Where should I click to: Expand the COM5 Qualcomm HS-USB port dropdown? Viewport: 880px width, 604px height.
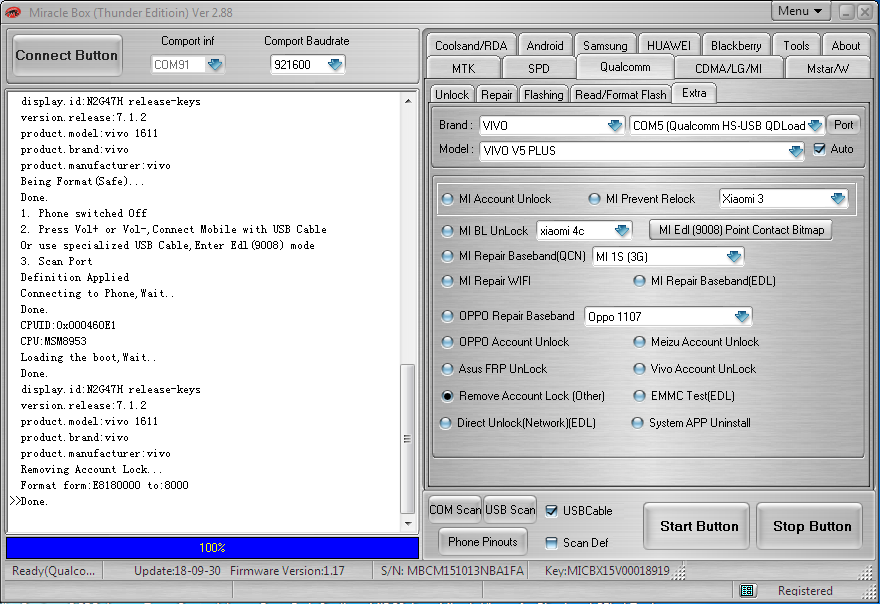click(x=815, y=125)
